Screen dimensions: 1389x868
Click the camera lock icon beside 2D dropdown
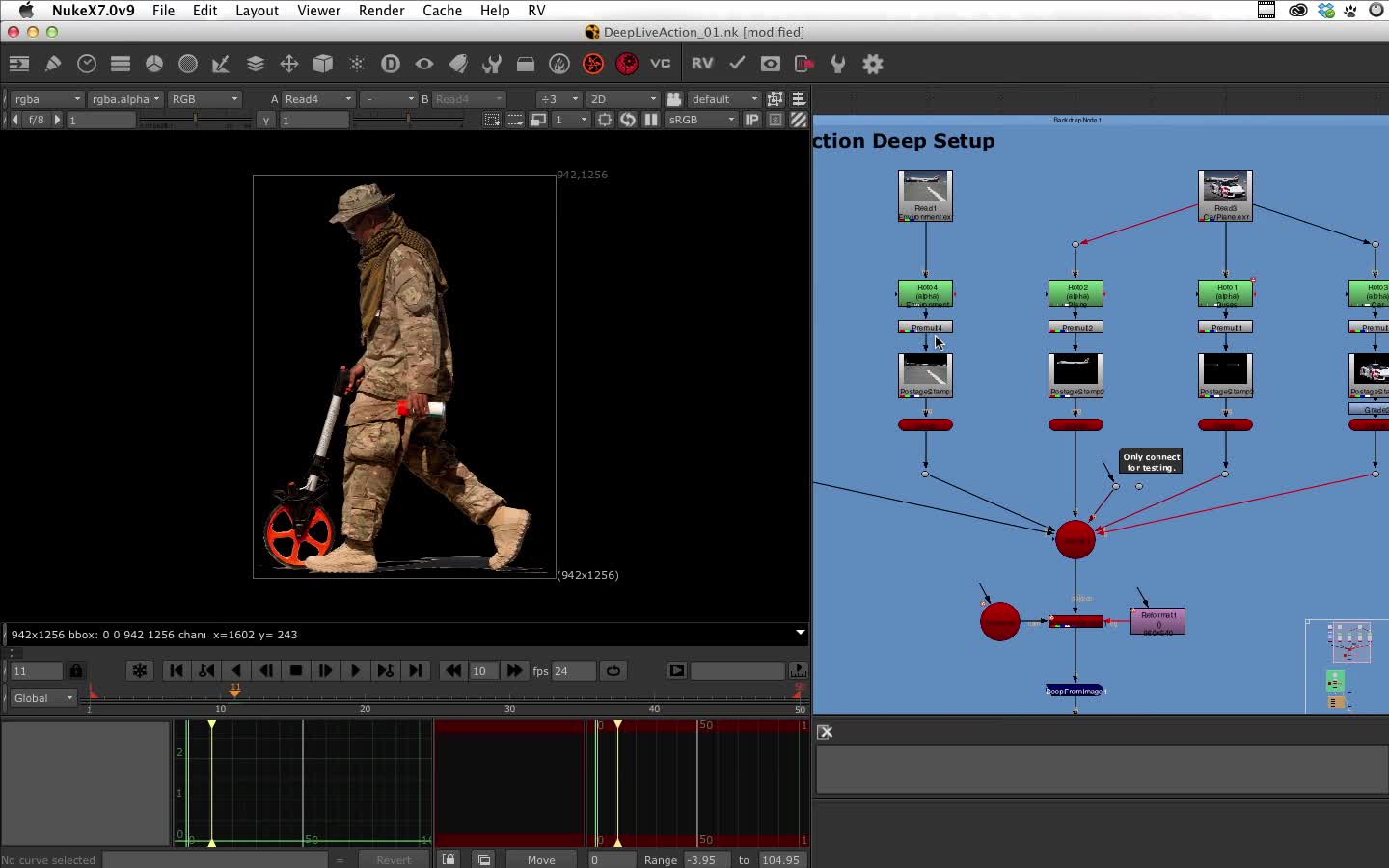pyautogui.click(x=674, y=99)
